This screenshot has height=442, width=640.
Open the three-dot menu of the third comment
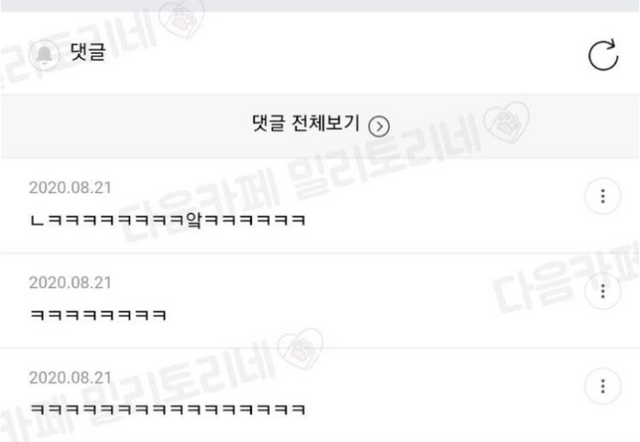point(603,386)
